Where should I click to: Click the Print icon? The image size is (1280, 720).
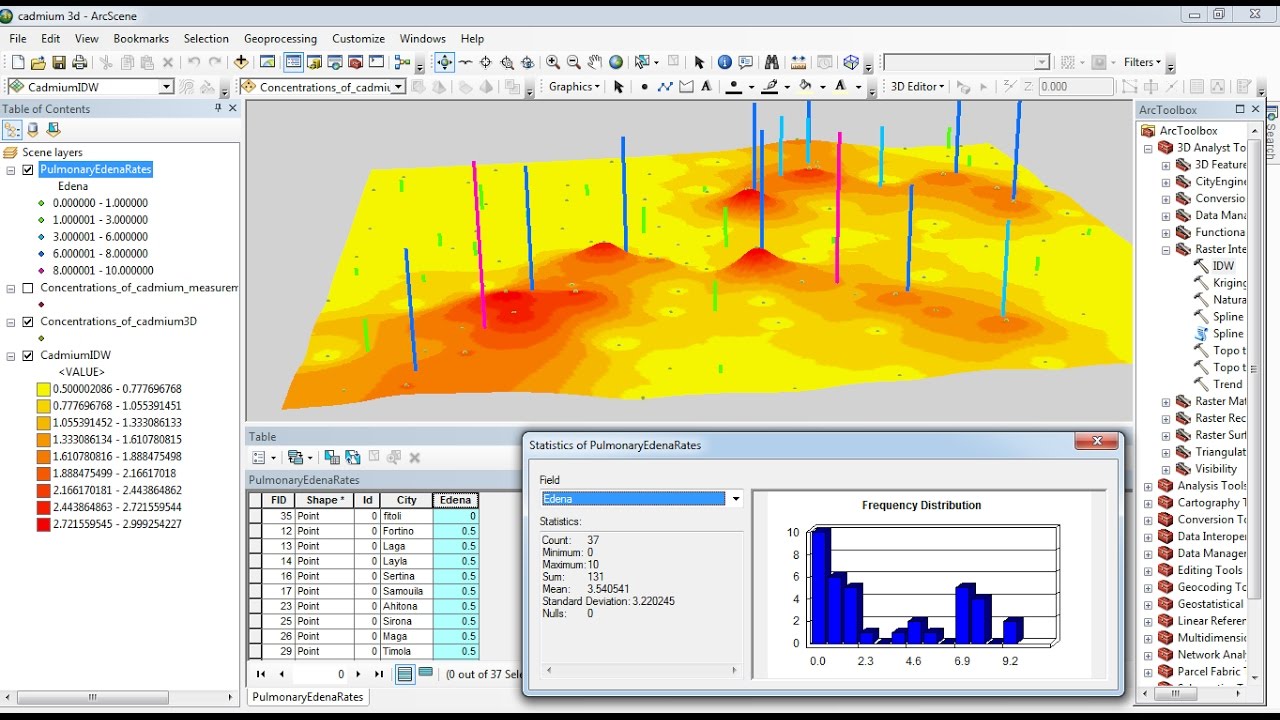(x=81, y=62)
